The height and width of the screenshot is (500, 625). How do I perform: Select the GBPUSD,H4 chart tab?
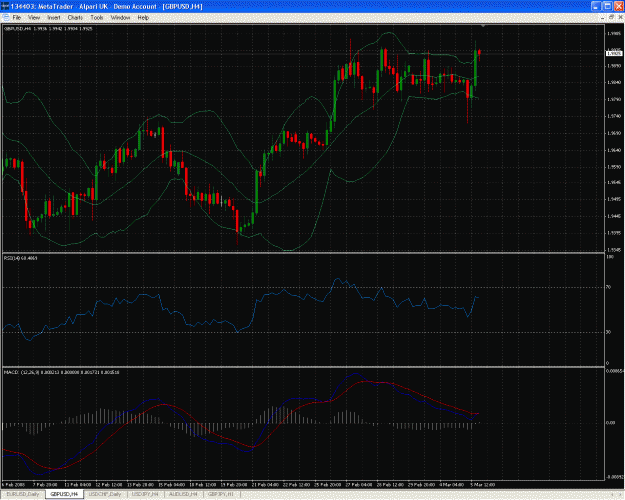click(x=64, y=494)
